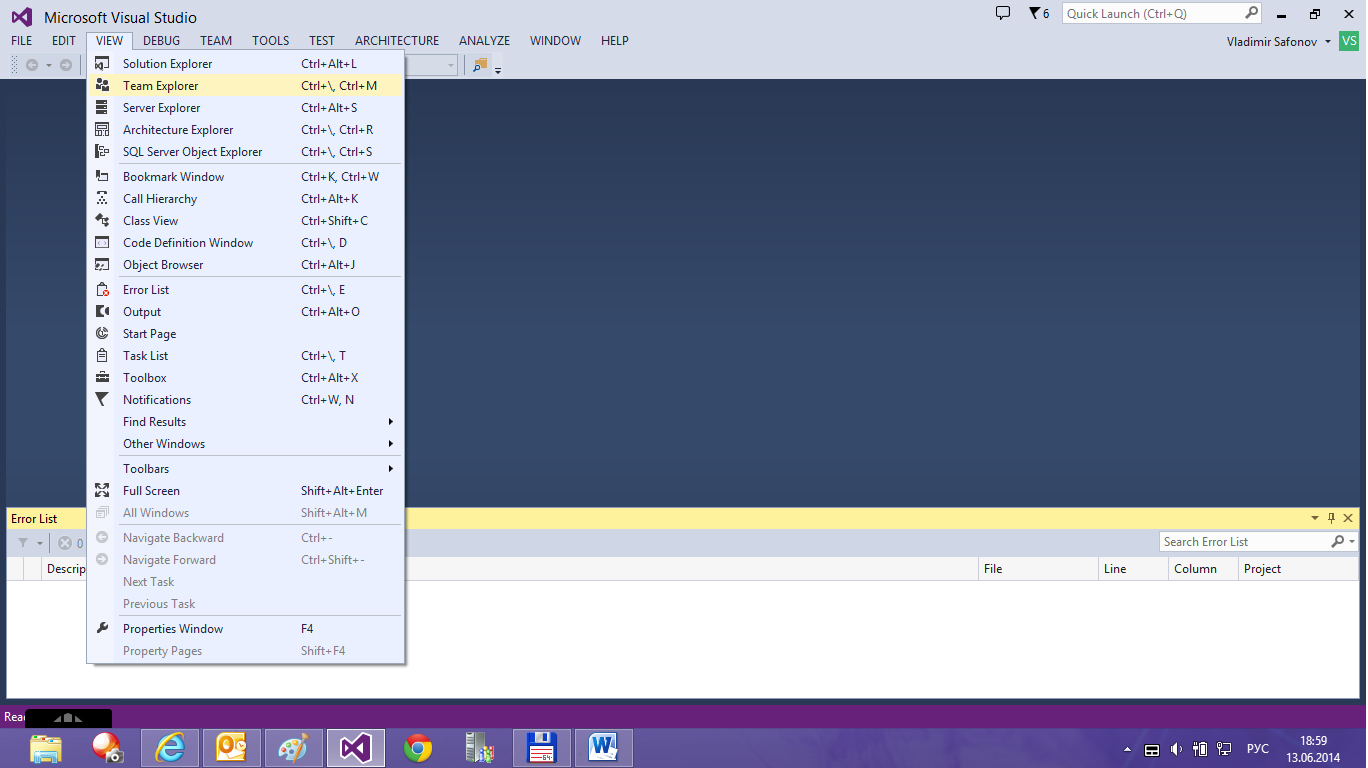Open the ARCHITECTURE menu

tap(397, 41)
